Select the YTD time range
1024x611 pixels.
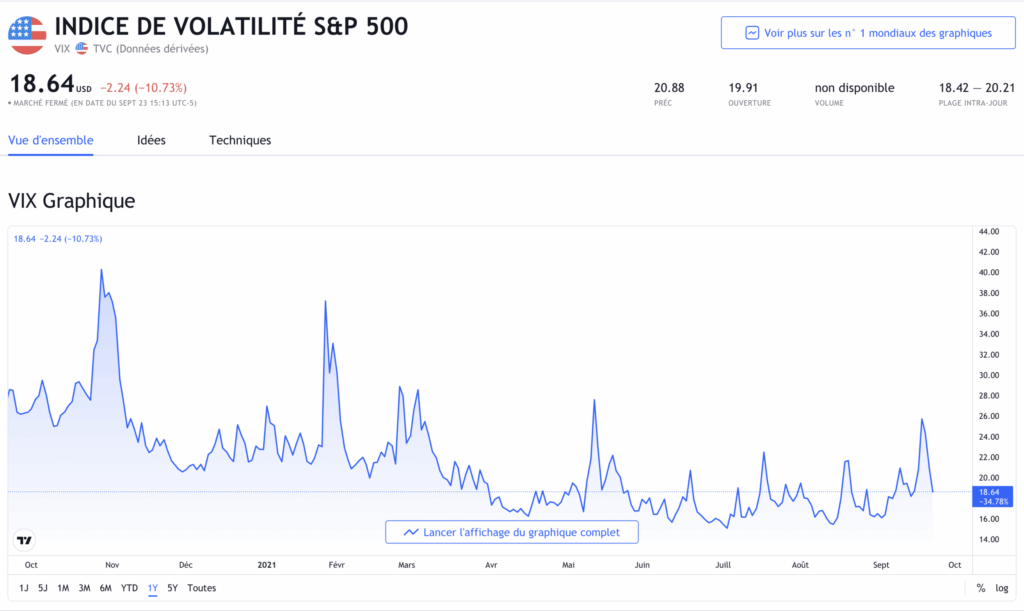(x=129, y=588)
